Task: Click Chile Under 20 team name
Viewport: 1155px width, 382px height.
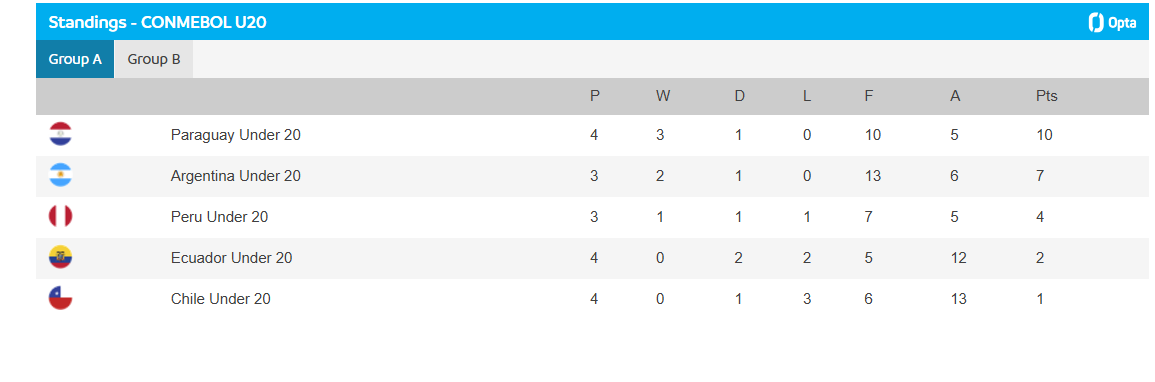Action: (x=221, y=300)
